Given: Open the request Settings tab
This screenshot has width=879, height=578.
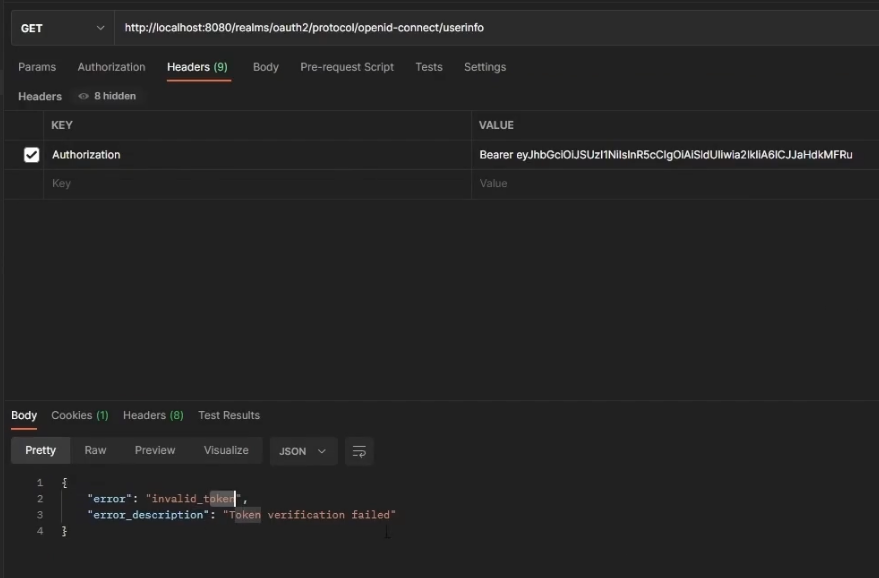Looking at the screenshot, I should coord(484,67).
